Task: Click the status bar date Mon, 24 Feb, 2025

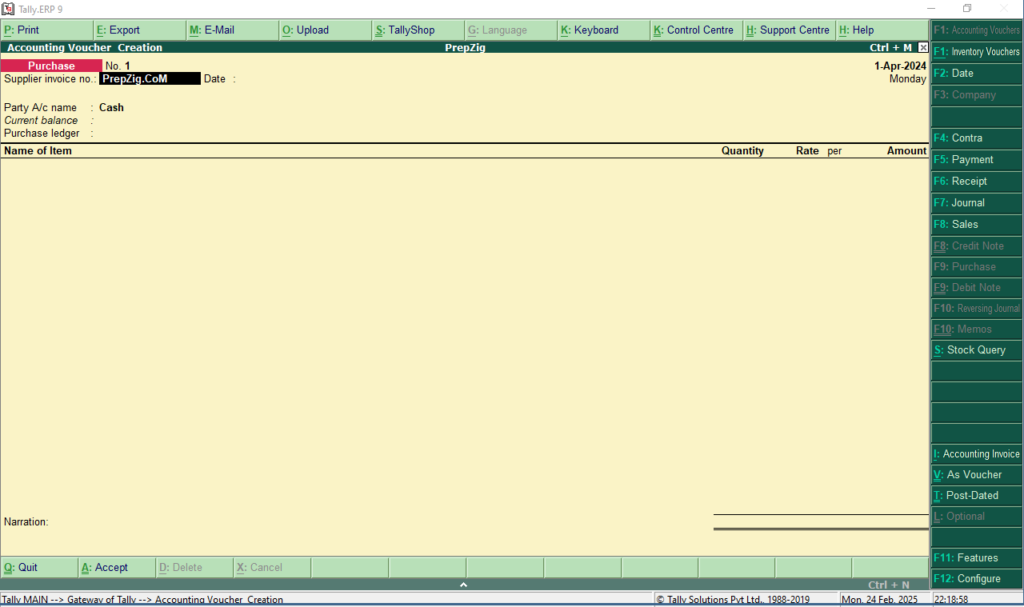Action: (x=879, y=600)
